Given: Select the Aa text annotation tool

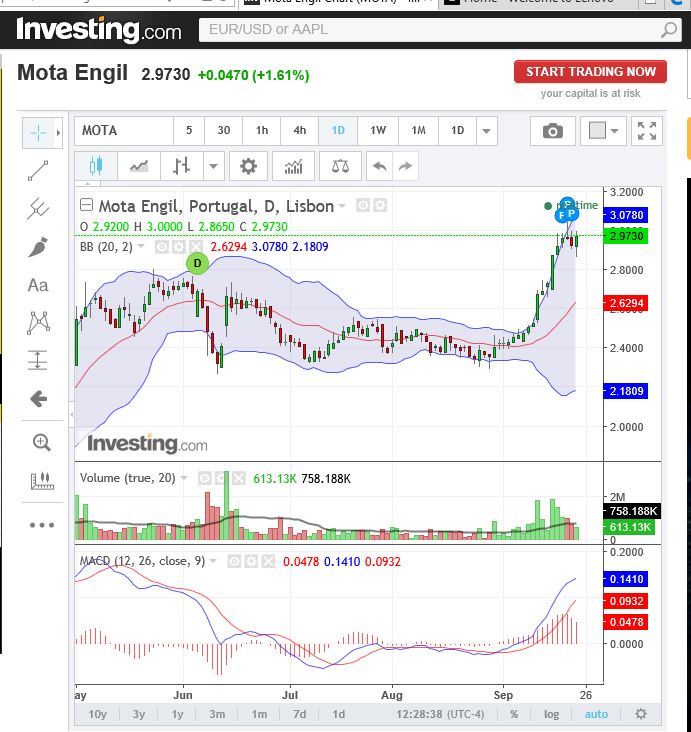Looking at the screenshot, I should point(38,285).
